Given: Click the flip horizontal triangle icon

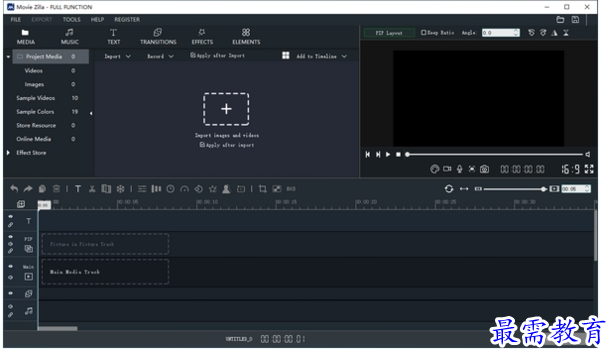Looking at the screenshot, I should [554, 33].
